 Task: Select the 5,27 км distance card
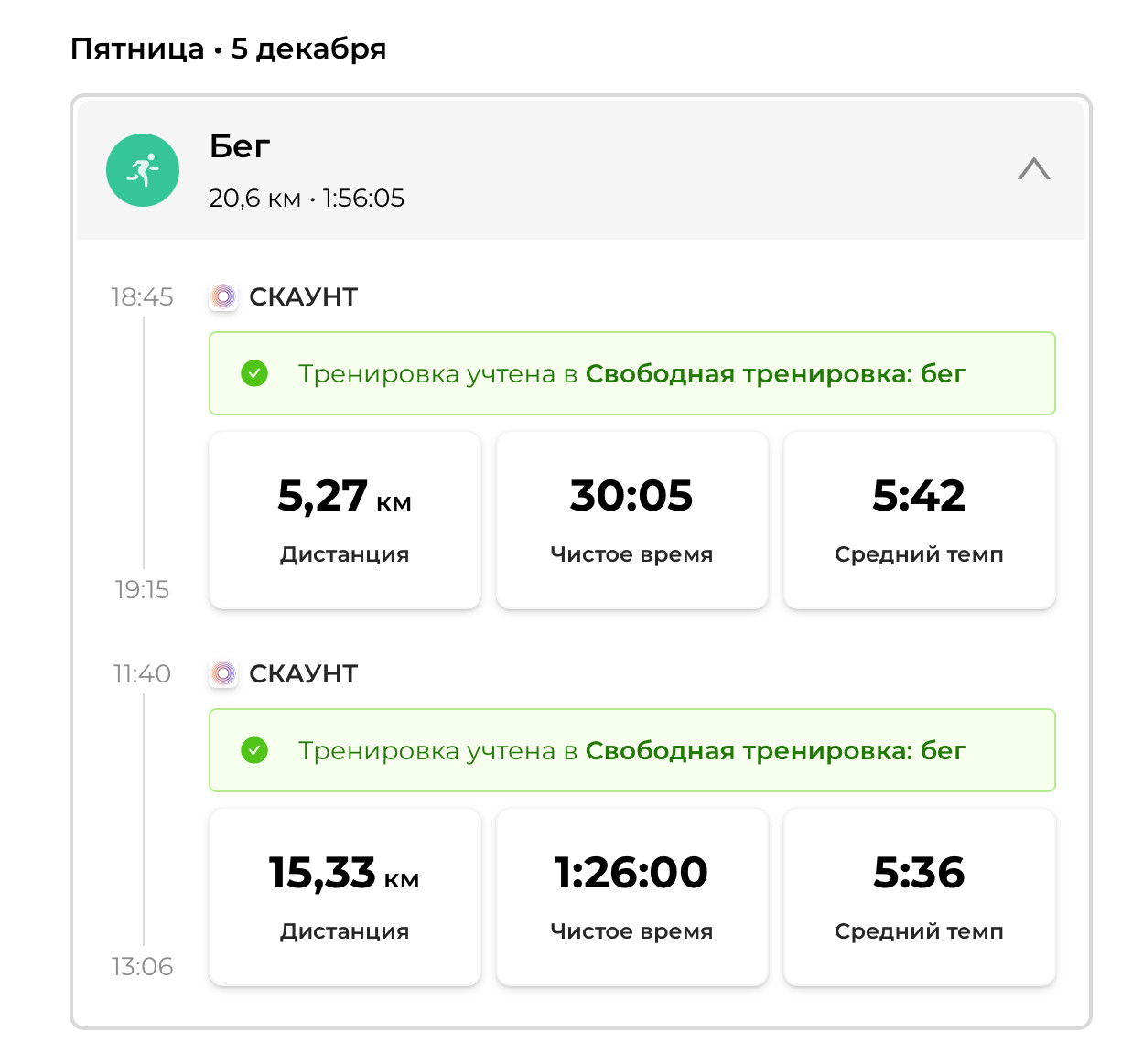345,520
